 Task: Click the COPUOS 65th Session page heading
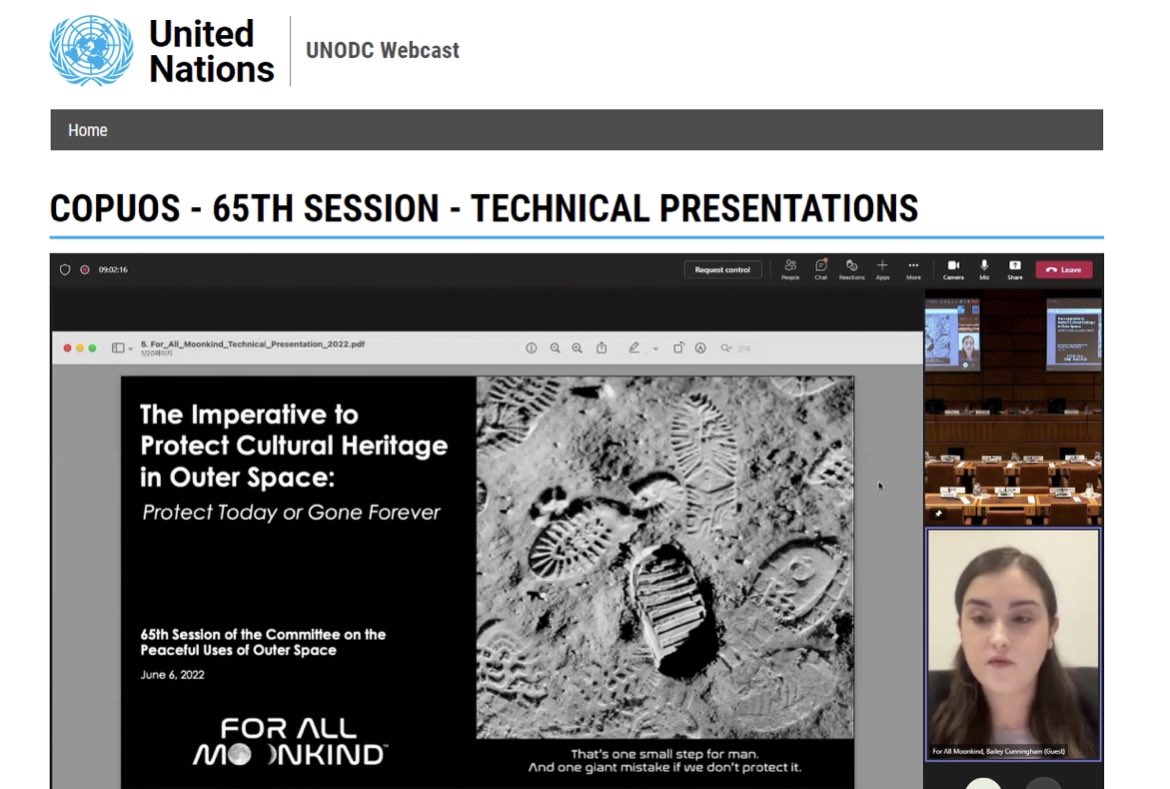coord(484,208)
